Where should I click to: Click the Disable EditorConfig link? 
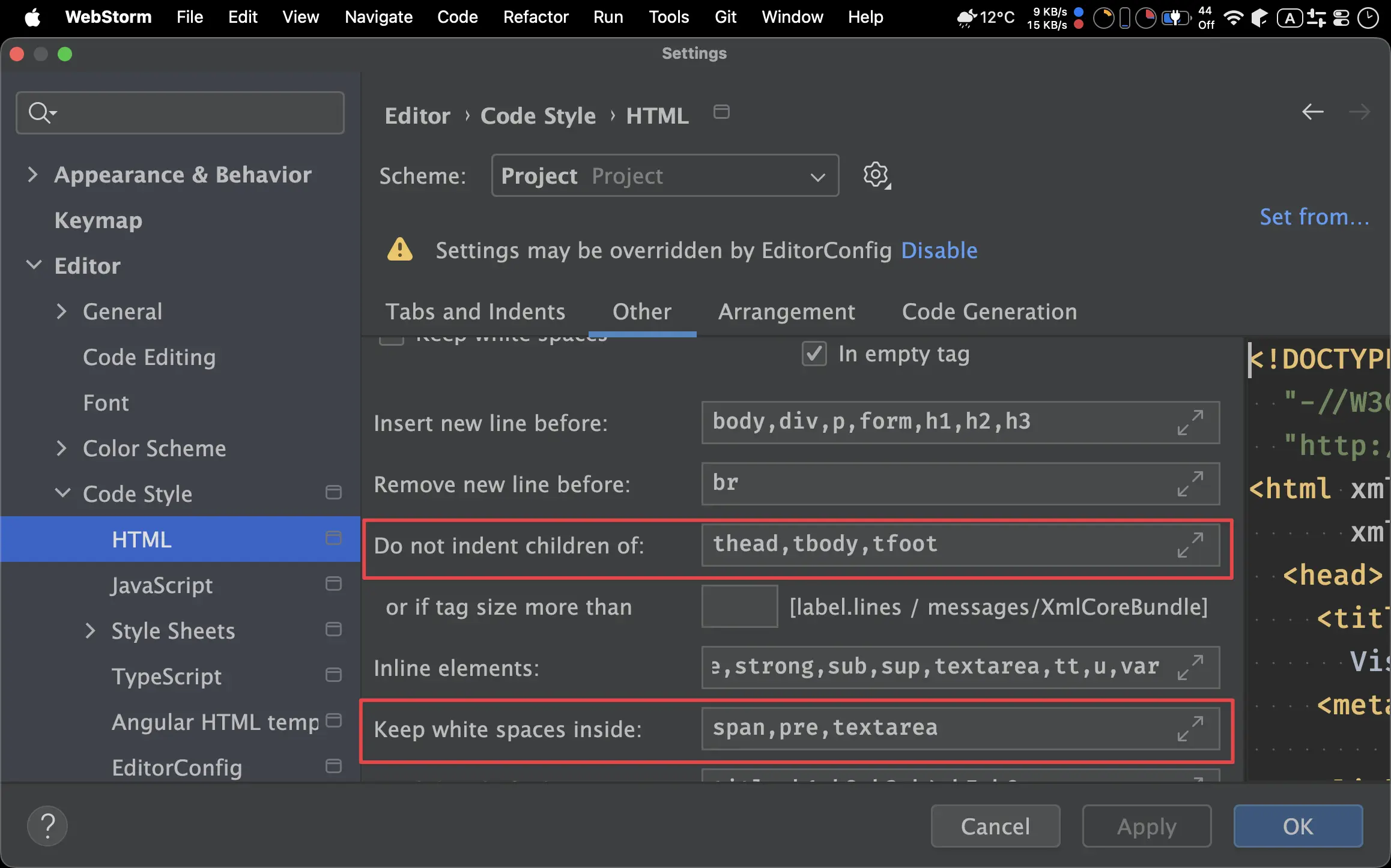click(939, 250)
